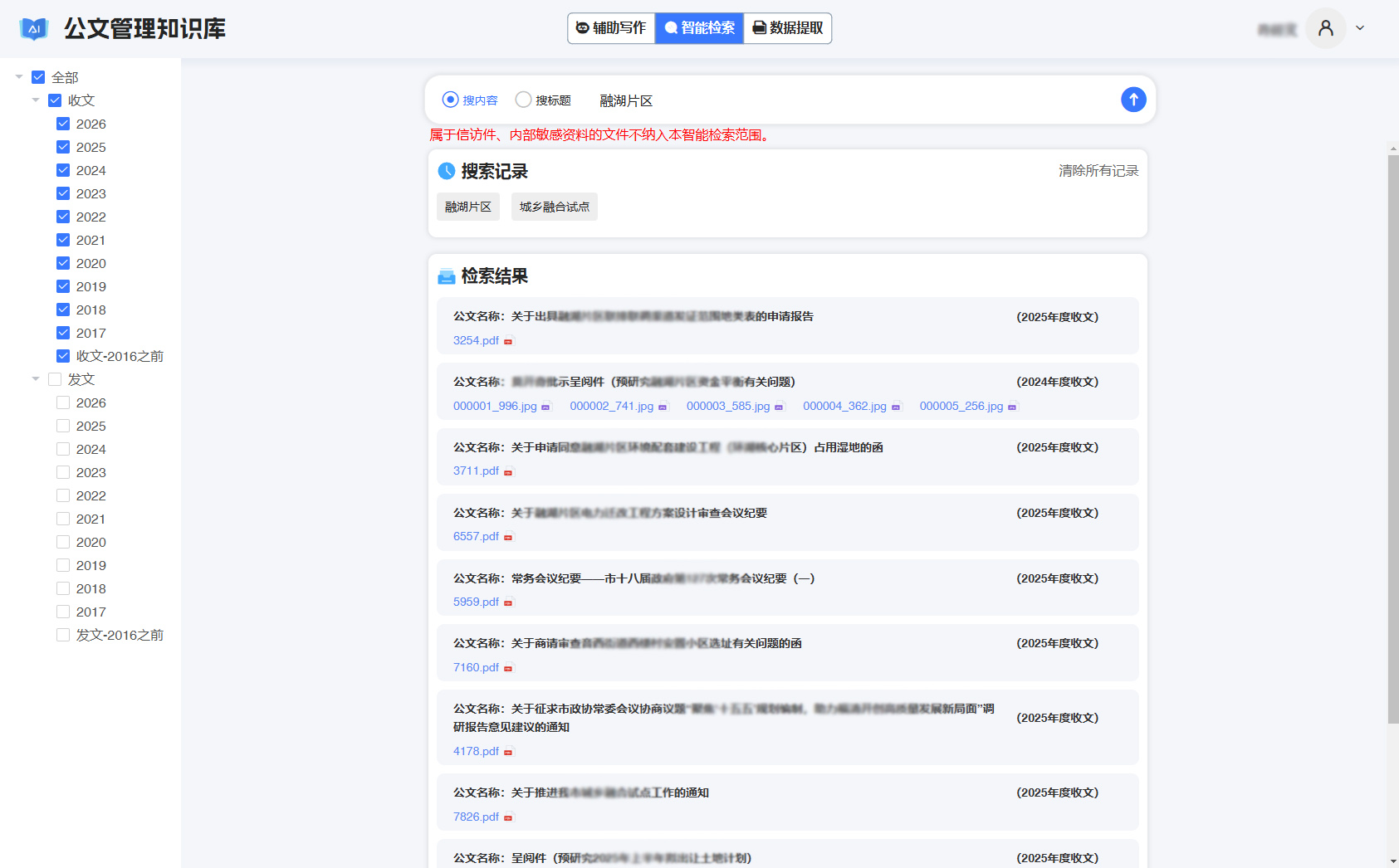Uncheck the 2024 收文 checkbox
This screenshot has height=868, width=1399.
click(x=63, y=170)
